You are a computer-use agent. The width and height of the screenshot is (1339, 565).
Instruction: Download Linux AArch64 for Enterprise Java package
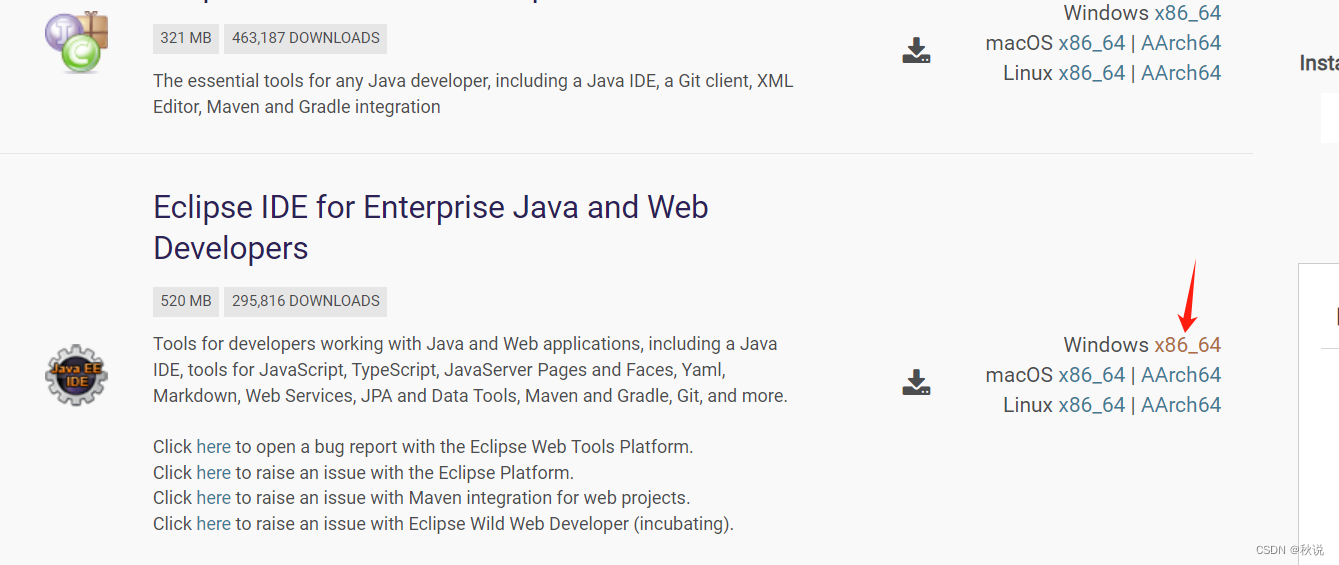(1181, 405)
